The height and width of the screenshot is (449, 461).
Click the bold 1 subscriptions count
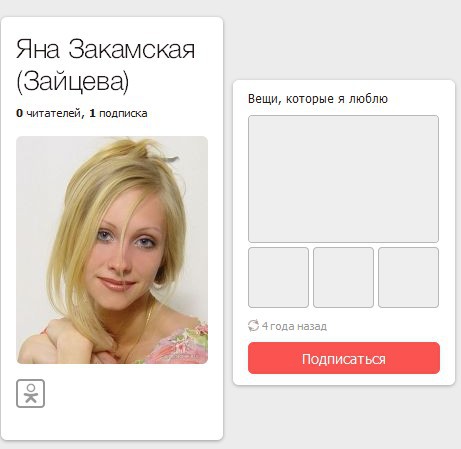[x=92, y=113]
